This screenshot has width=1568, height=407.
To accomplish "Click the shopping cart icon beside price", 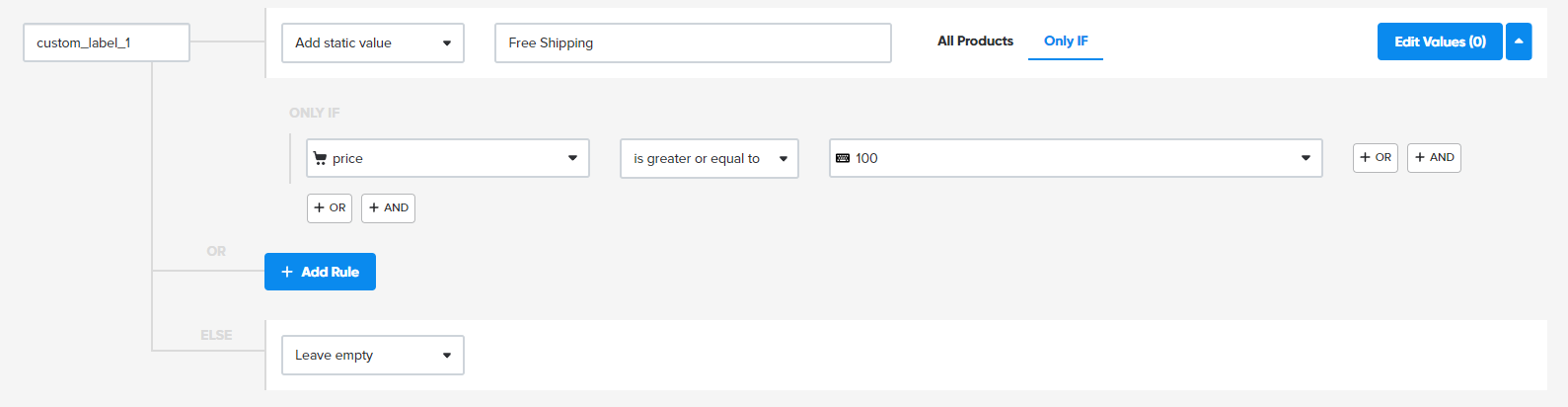I will click(x=320, y=158).
